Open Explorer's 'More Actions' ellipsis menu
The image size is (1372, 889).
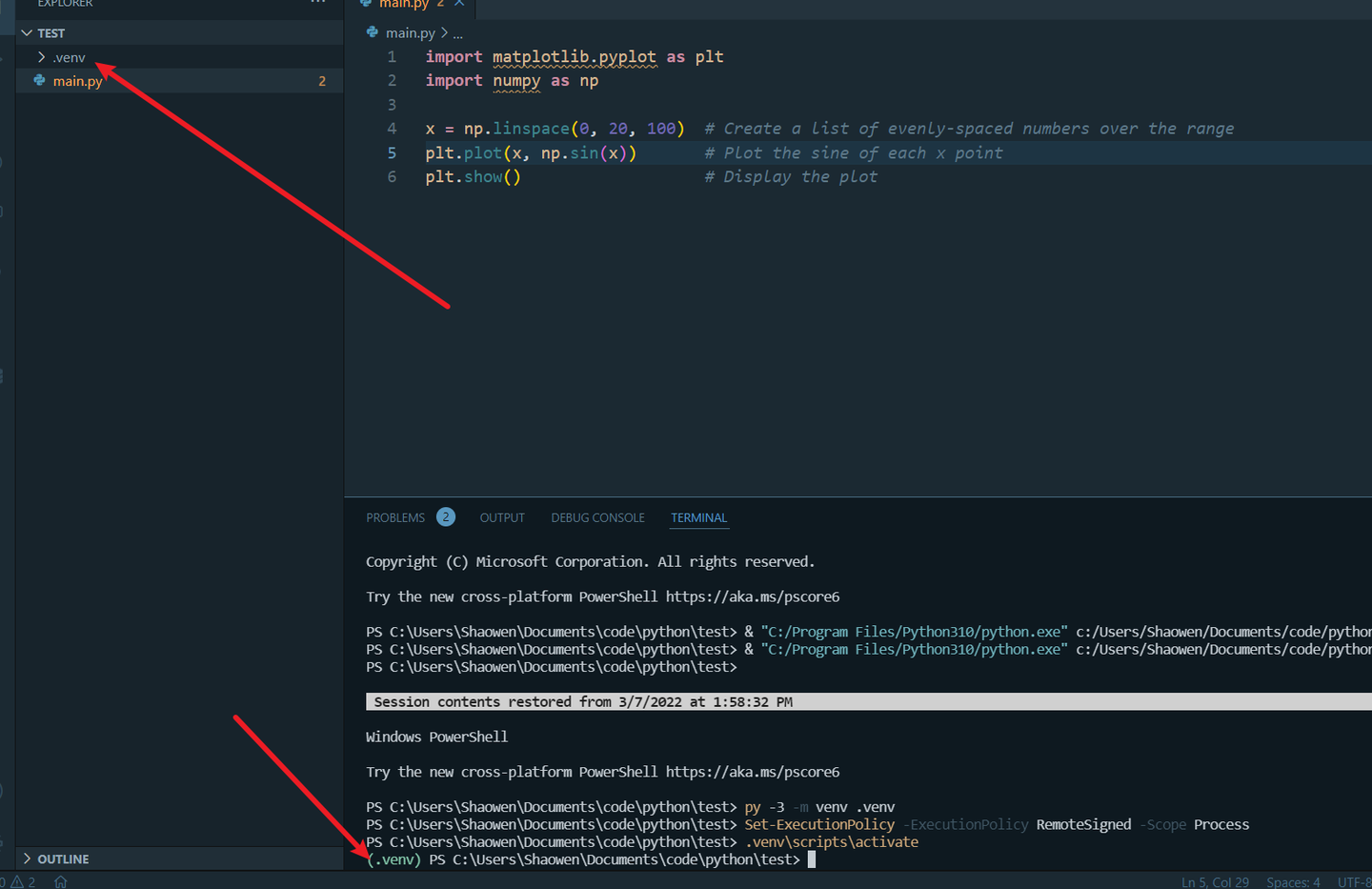click(x=317, y=3)
